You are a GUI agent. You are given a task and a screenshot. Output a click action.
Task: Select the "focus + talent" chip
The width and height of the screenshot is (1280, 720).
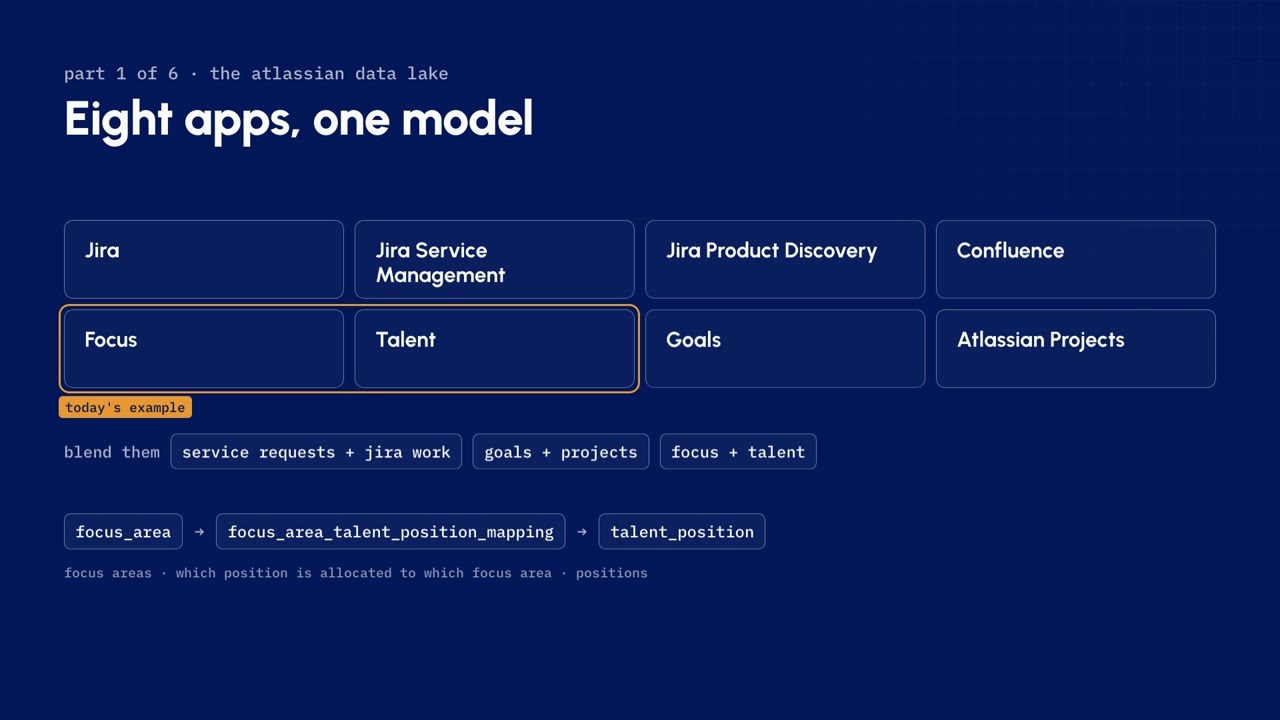tap(738, 452)
